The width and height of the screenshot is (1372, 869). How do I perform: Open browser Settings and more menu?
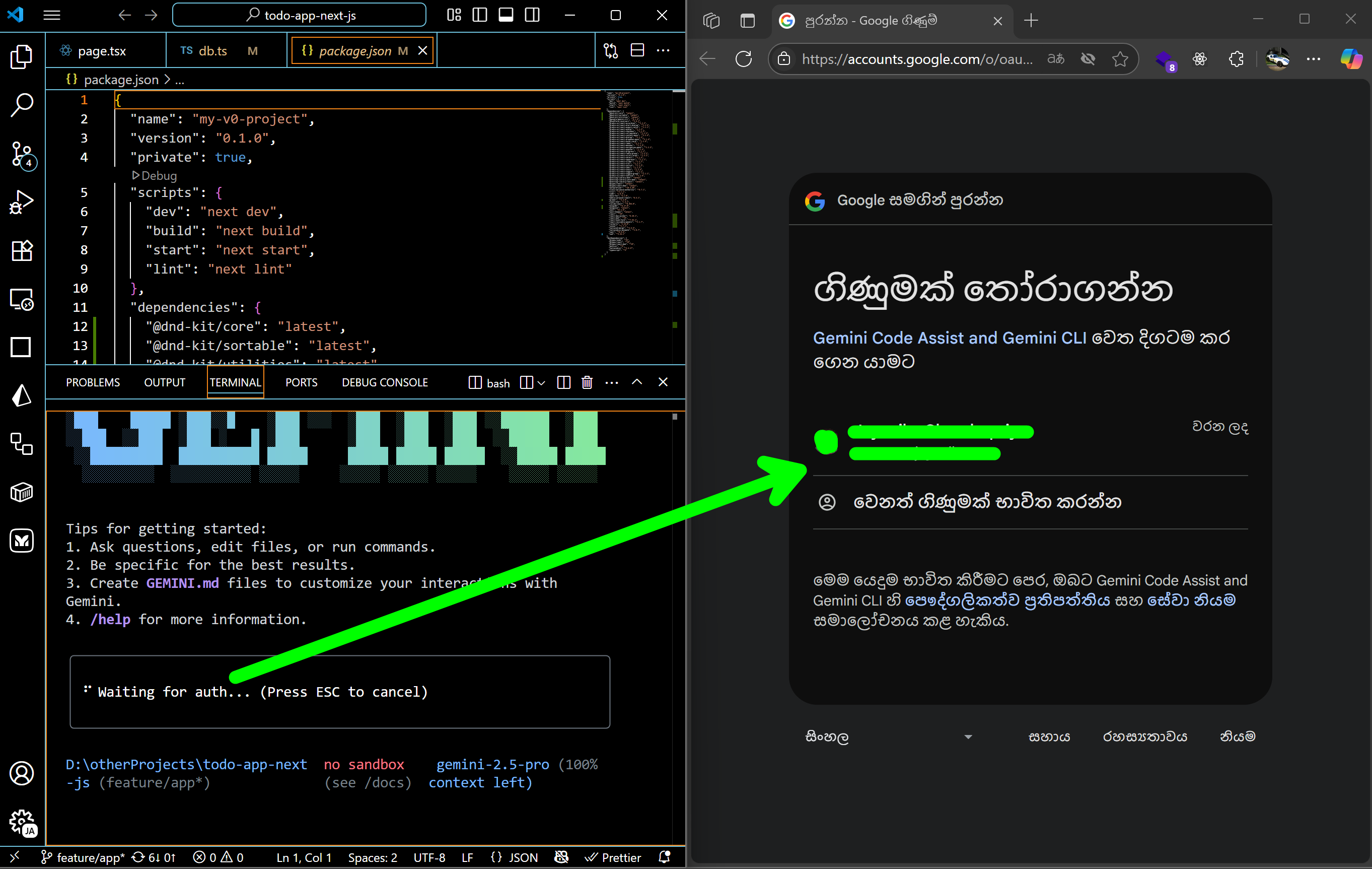point(1313,59)
